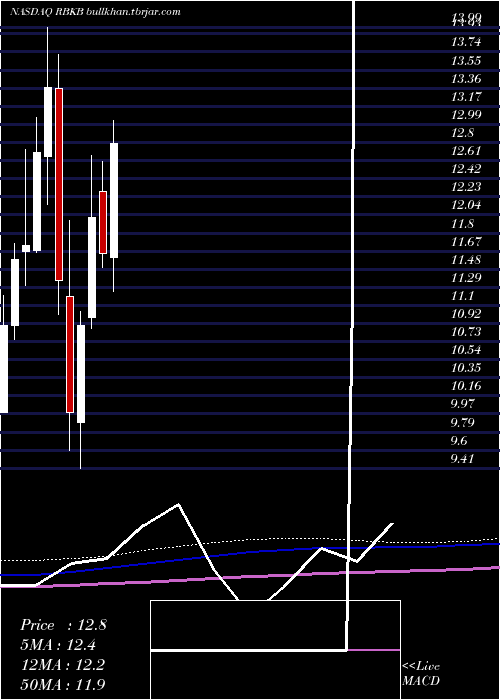Viewport: 500px width, 700px height.
Task: Click the 9.79 price axis label
Action: click(463, 422)
